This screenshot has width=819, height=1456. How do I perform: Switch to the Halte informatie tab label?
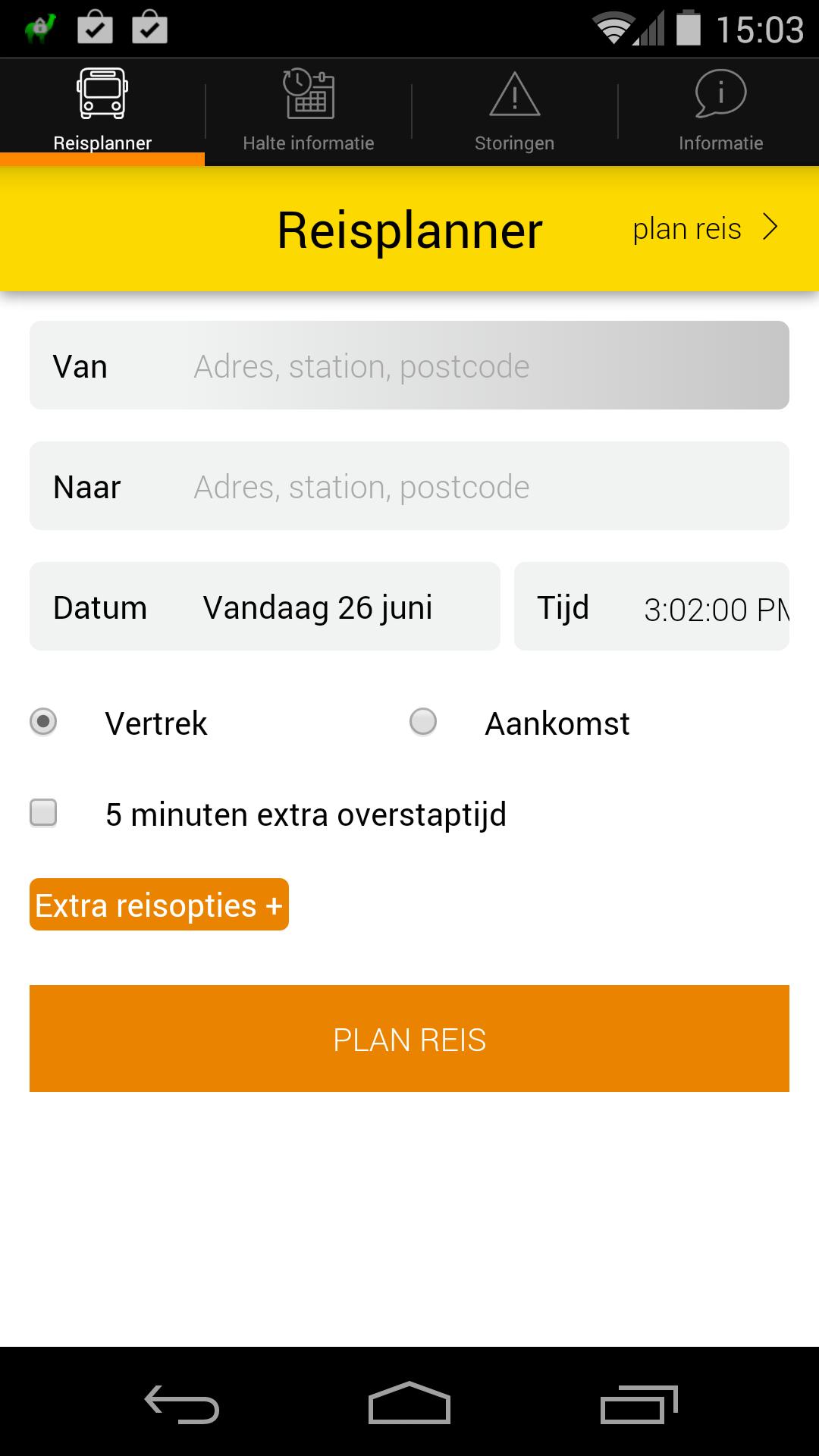coord(309,143)
